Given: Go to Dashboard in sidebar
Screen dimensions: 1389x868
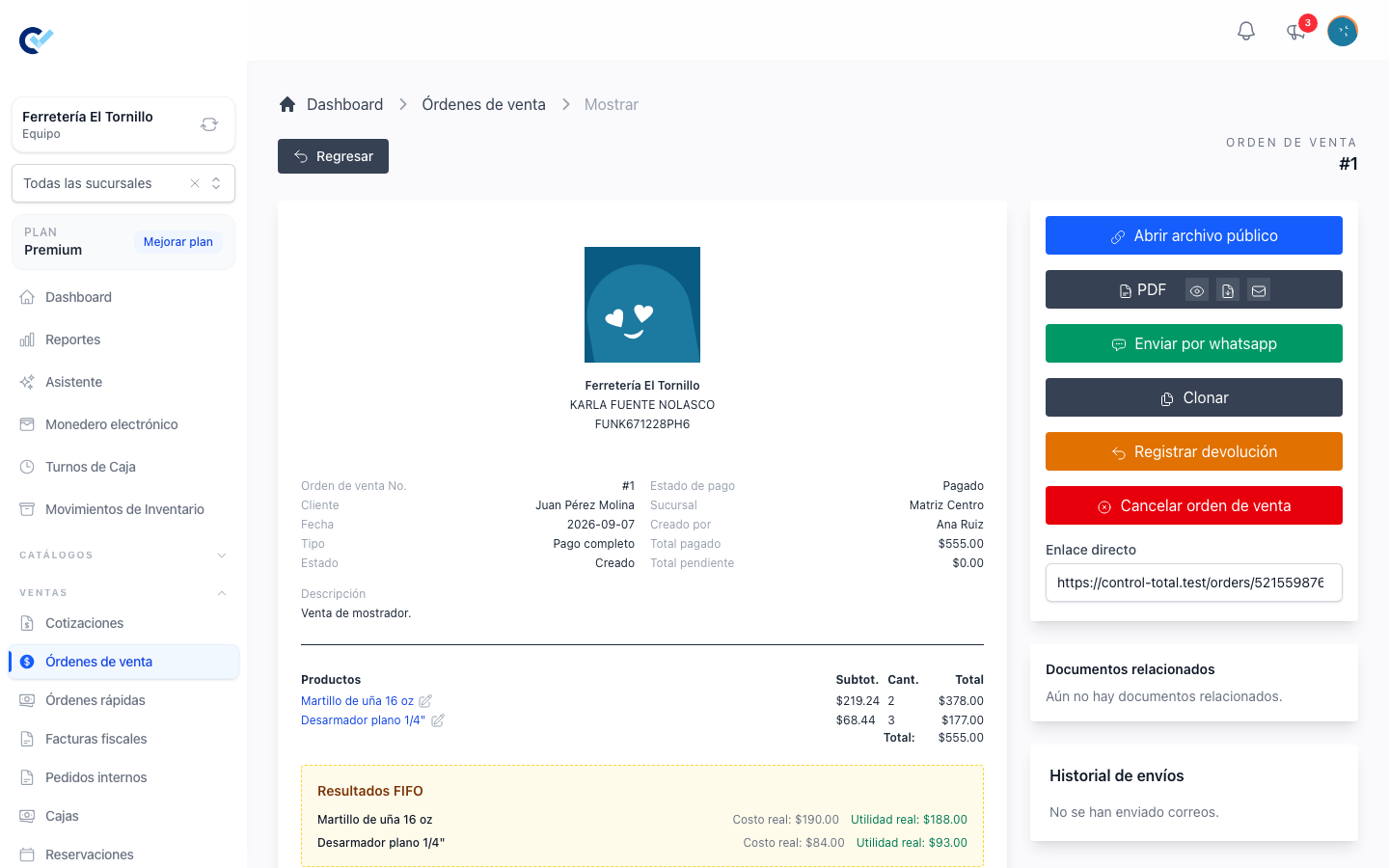Looking at the screenshot, I should (x=123, y=297).
